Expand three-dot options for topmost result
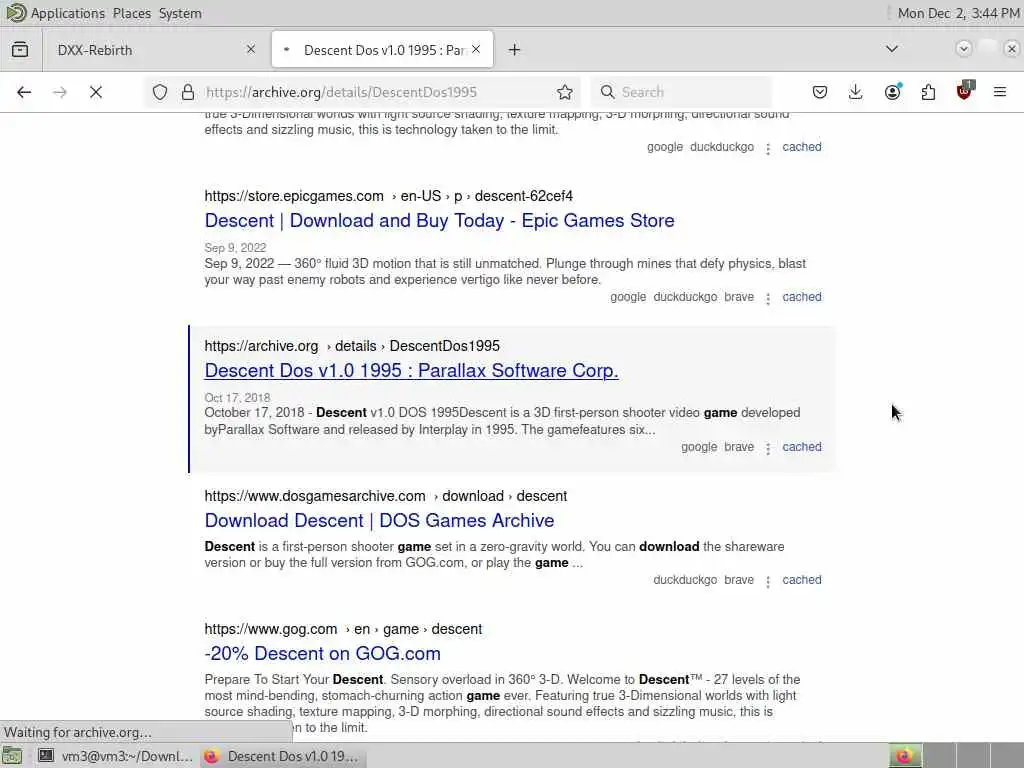The image size is (1024, 768). coord(768,148)
